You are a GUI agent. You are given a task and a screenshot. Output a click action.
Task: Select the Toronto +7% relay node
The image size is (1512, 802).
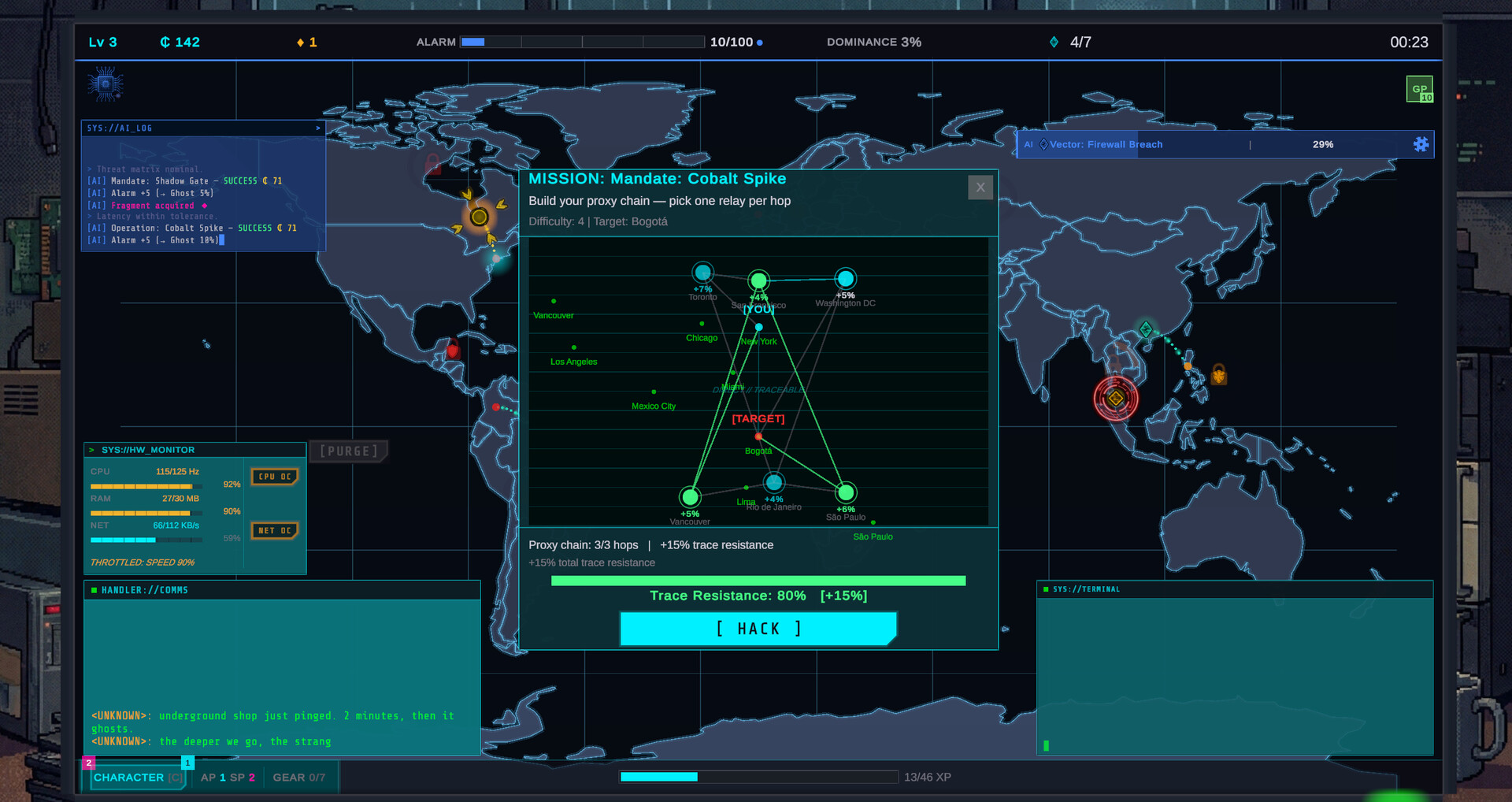tap(702, 272)
